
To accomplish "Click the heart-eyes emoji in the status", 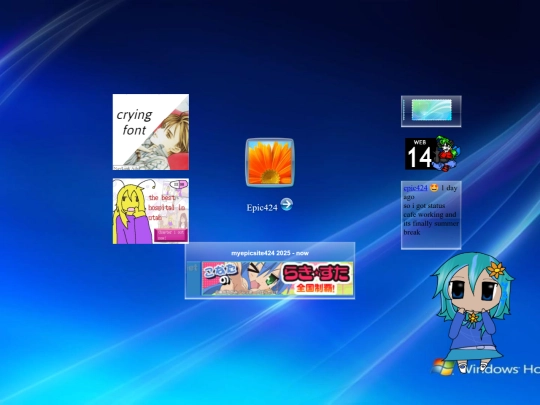I will tap(434, 188).
